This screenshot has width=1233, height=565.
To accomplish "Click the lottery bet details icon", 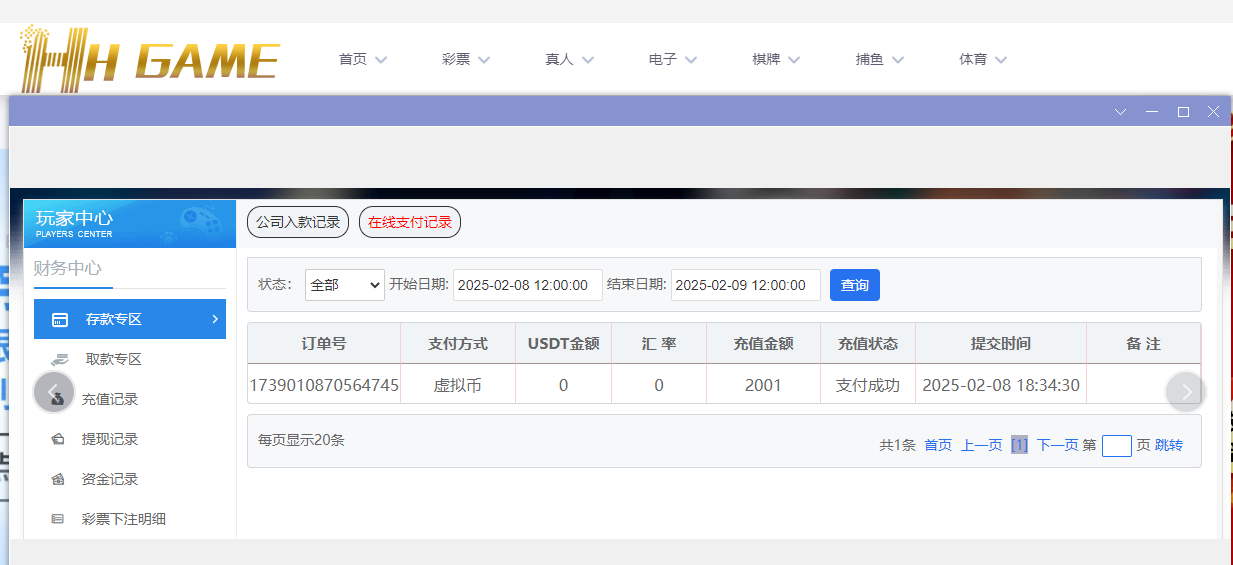I will tap(58, 519).
